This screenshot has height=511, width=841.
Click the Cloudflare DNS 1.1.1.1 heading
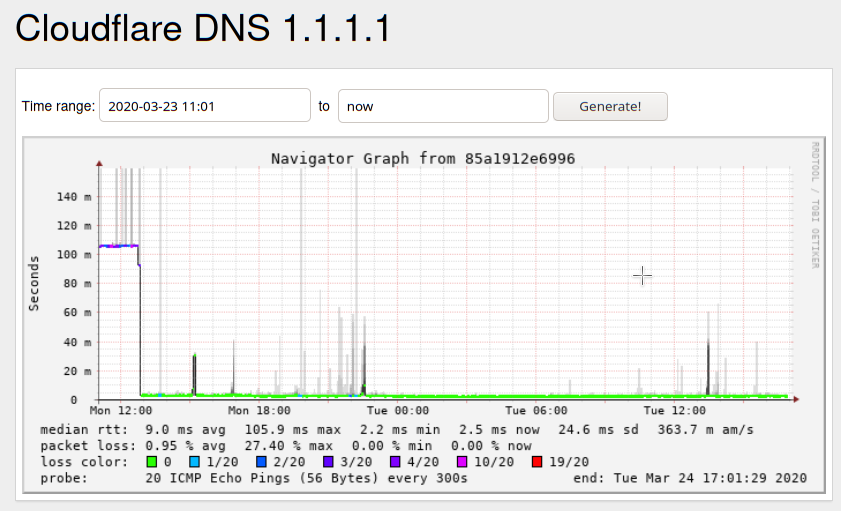point(203,28)
